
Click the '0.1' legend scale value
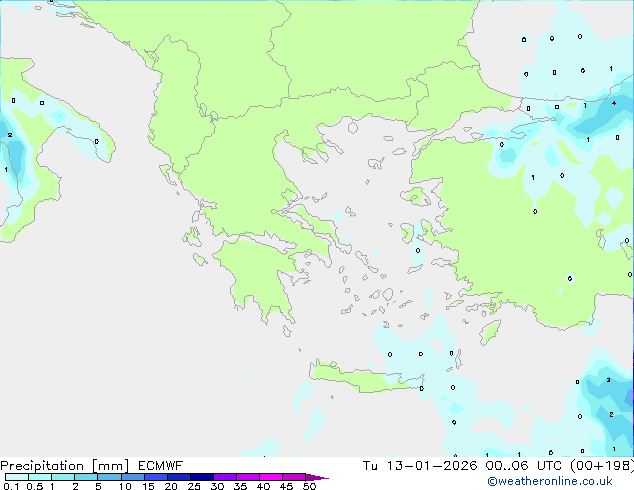(x=11, y=486)
